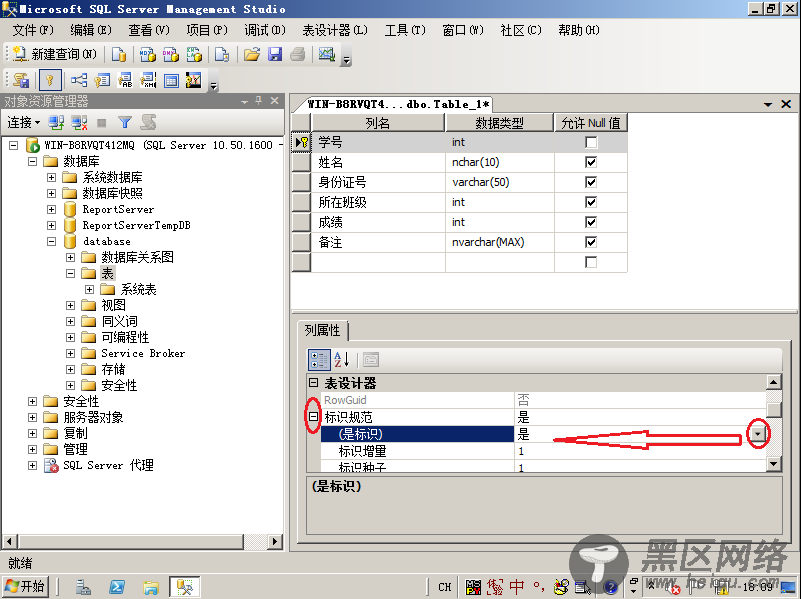This screenshot has height=599, width=801.
Task: Collapse the database node in the tree
Action: [52, 242]
